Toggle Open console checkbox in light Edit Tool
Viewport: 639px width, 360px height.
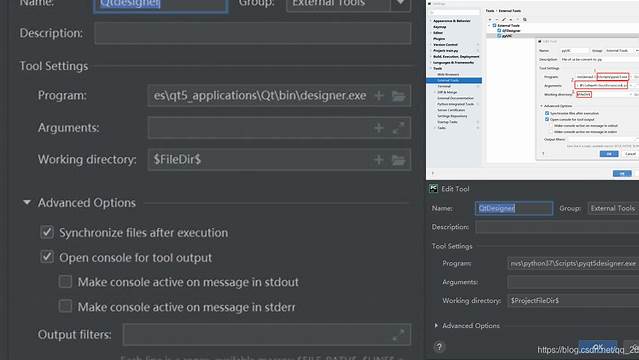click(x=547, y=119)
